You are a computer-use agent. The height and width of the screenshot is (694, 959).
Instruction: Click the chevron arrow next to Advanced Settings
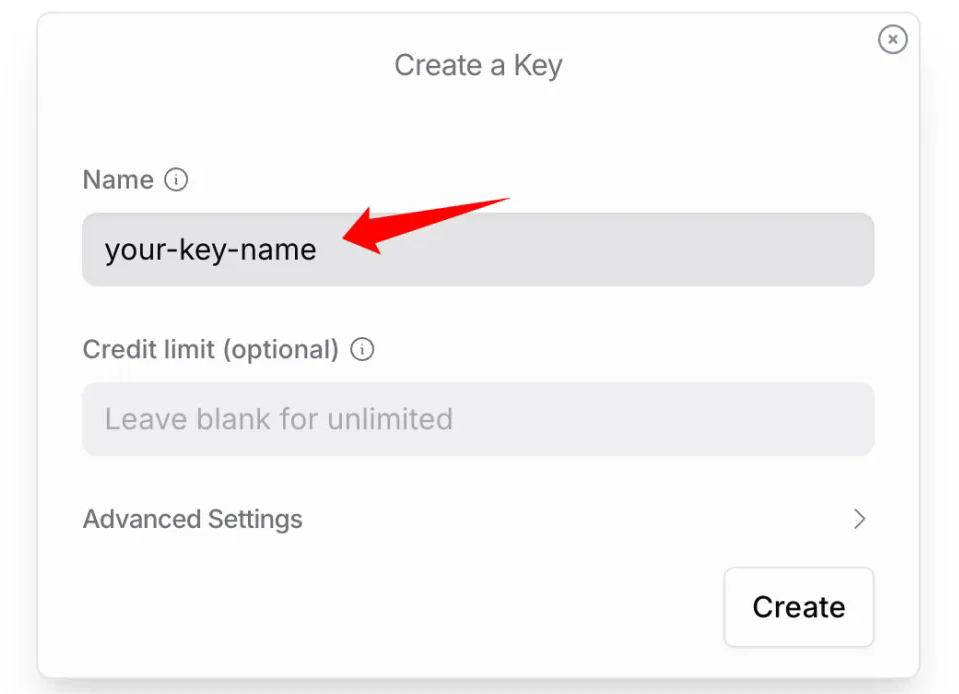pos(859,519)
